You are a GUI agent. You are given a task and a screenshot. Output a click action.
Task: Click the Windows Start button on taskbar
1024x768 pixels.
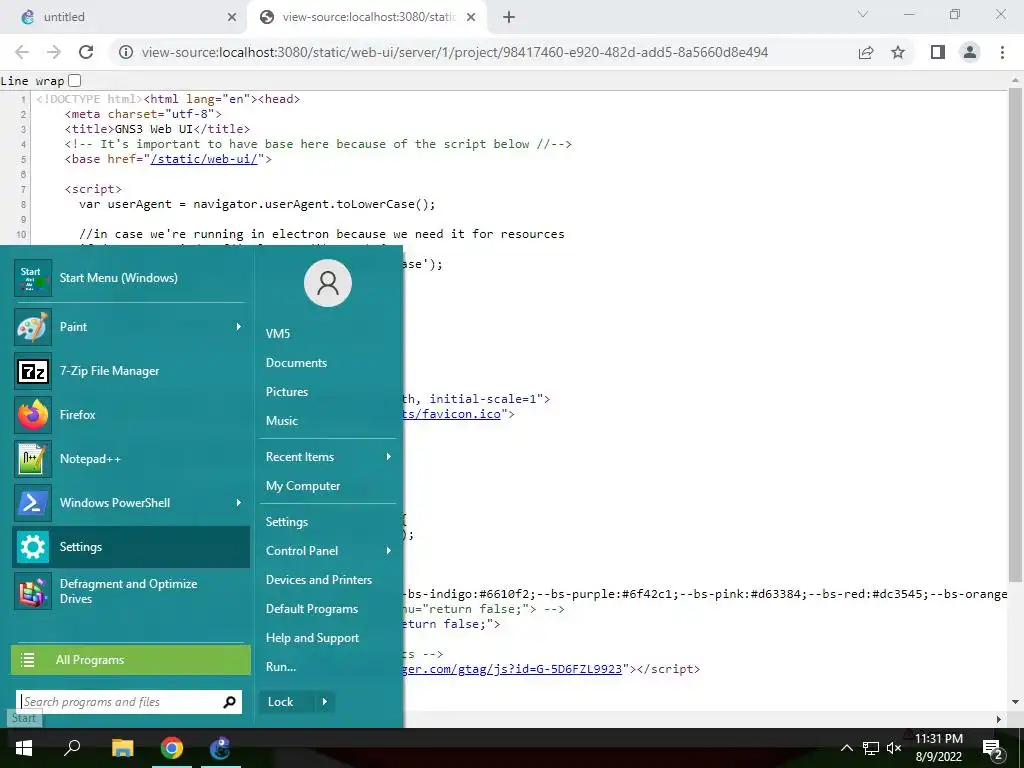24,748
